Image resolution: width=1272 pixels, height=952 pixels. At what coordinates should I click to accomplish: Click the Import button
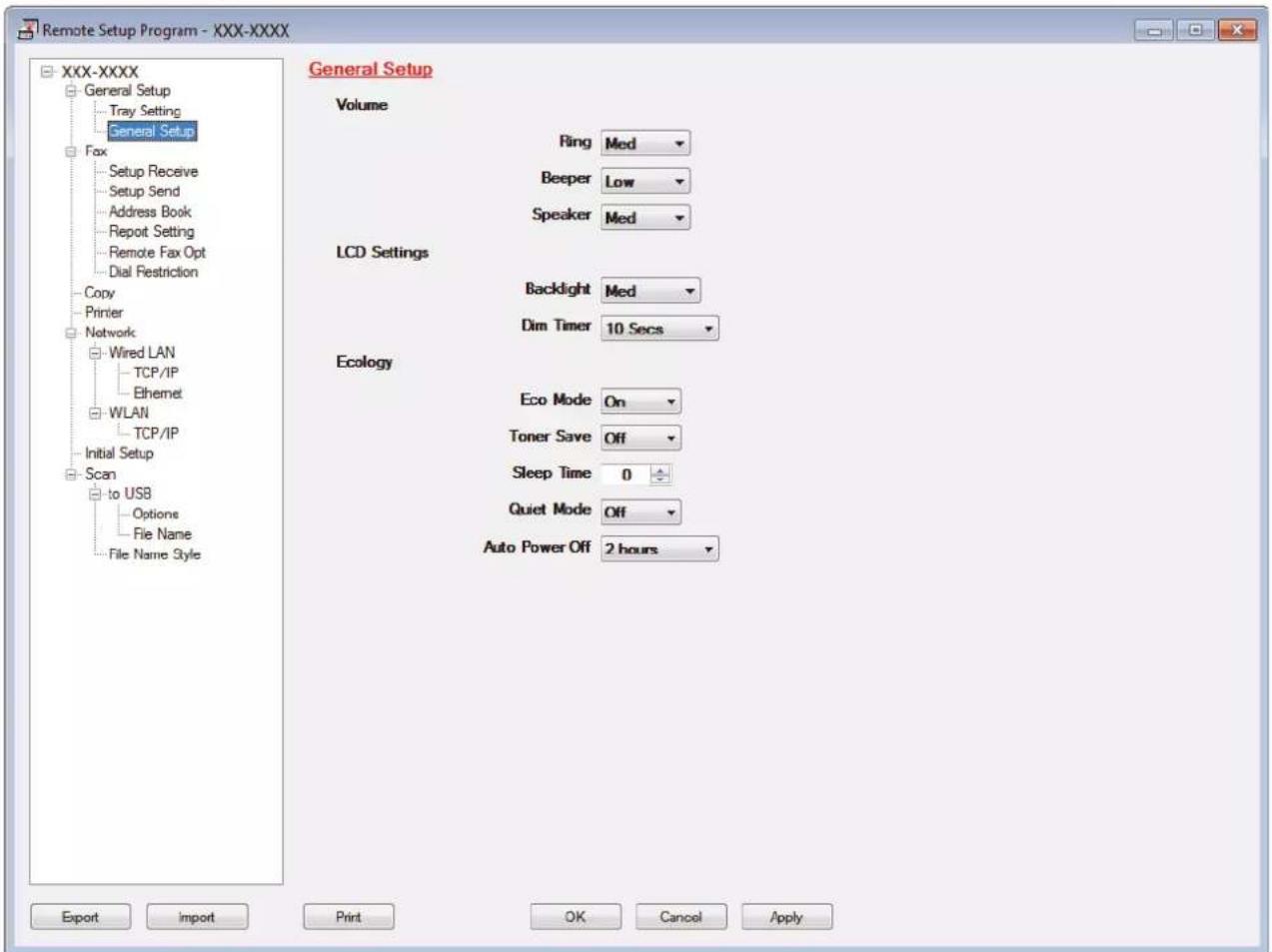point(197,917)
